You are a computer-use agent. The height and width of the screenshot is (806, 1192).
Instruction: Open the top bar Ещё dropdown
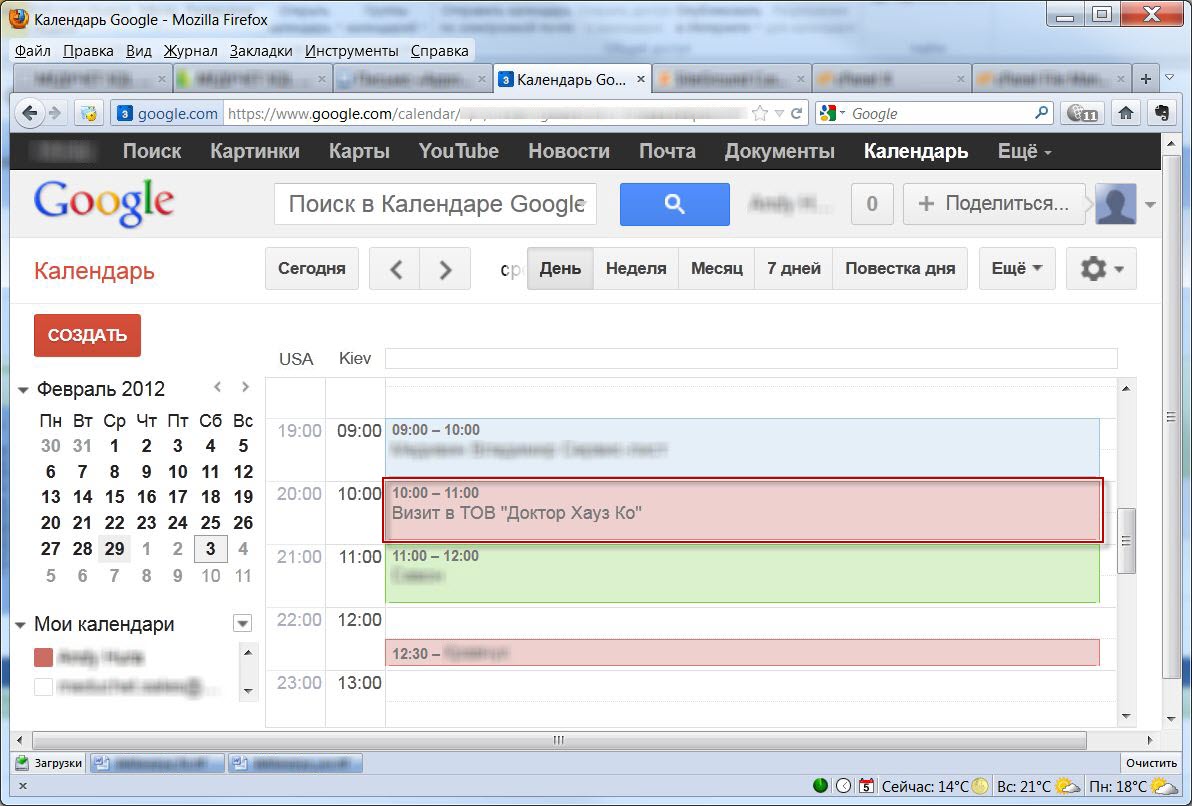1024,151
